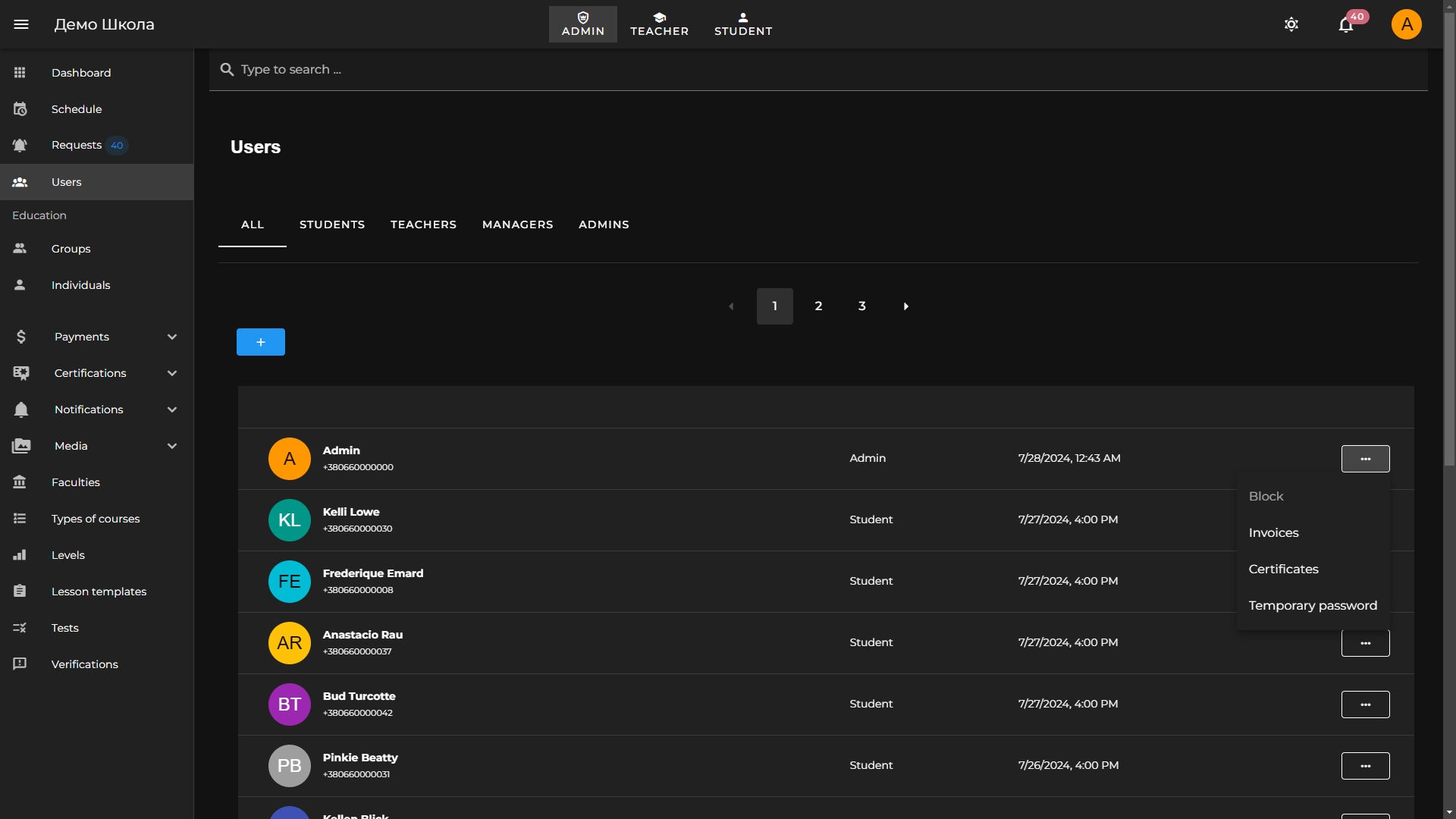Open the actions menu for Admin row
Viewport: 1456px width, 819px height.
point(1366,459)
